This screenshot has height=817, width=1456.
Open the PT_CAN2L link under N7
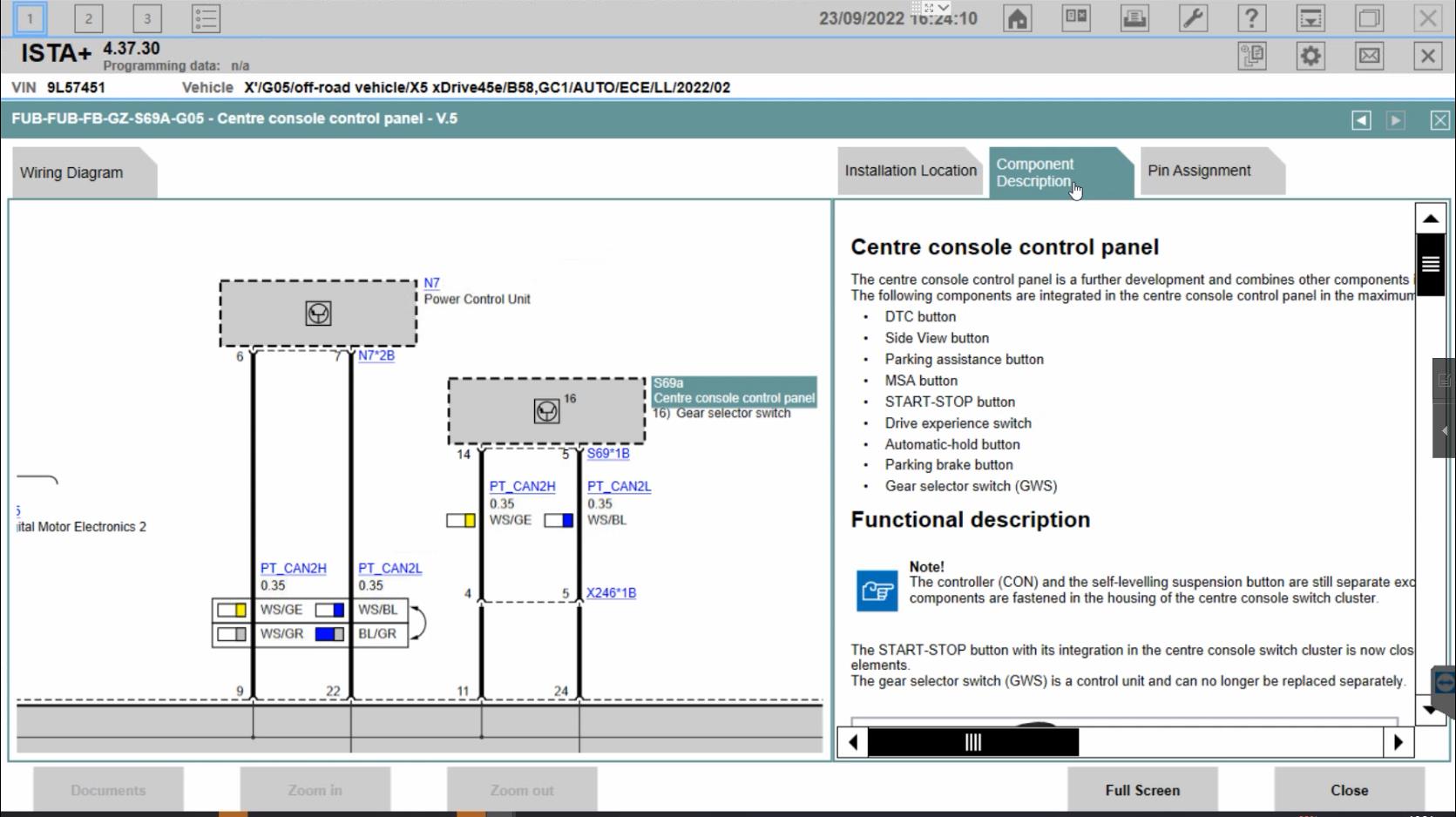pos(389,569)
